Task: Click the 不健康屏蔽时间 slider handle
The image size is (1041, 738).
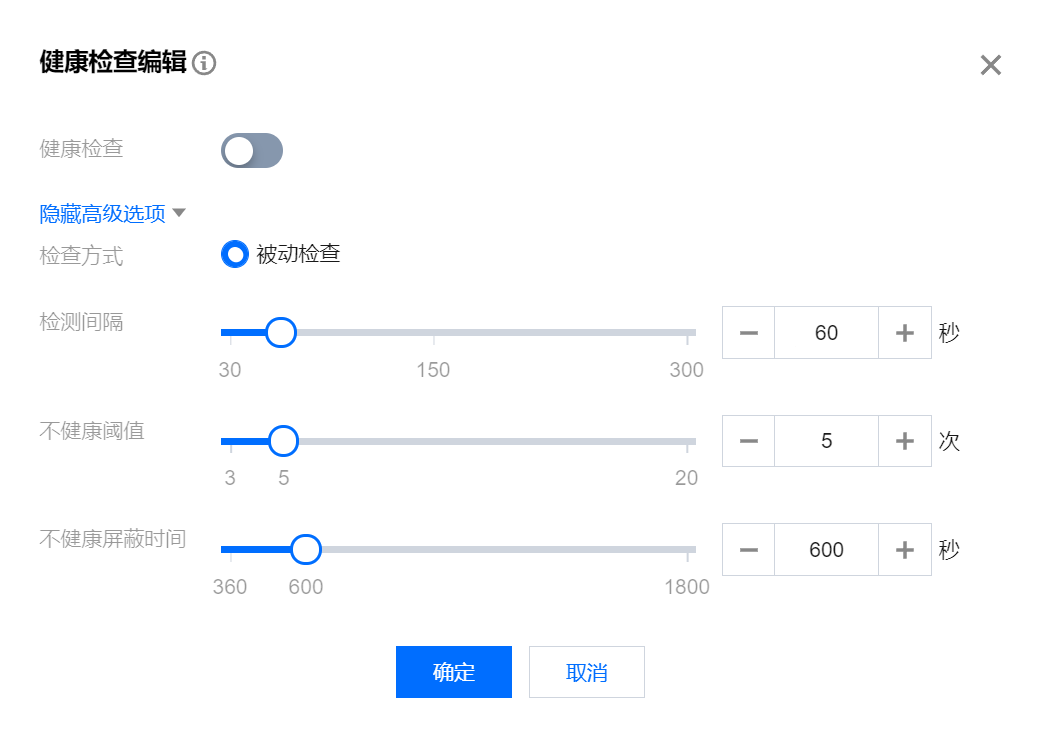Action: pos(306,549)
